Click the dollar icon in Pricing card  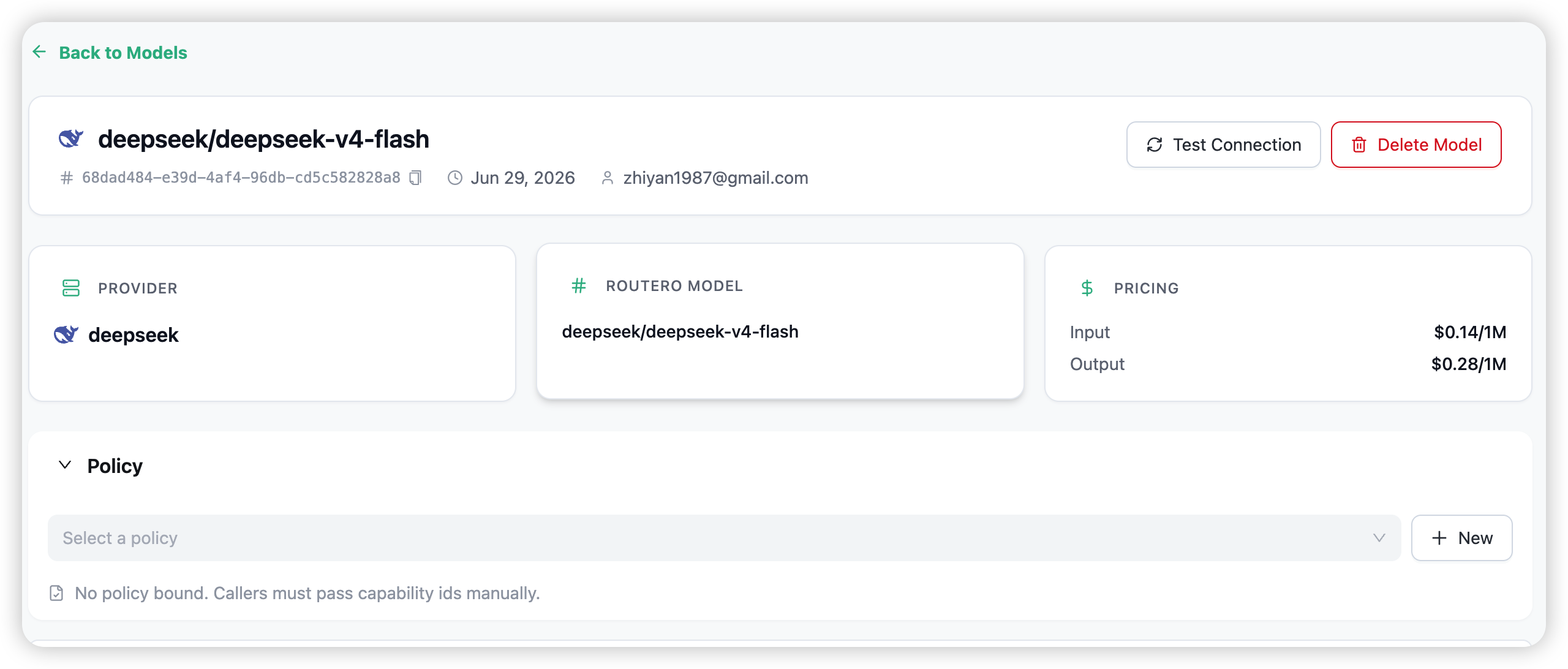point(1087,288)
